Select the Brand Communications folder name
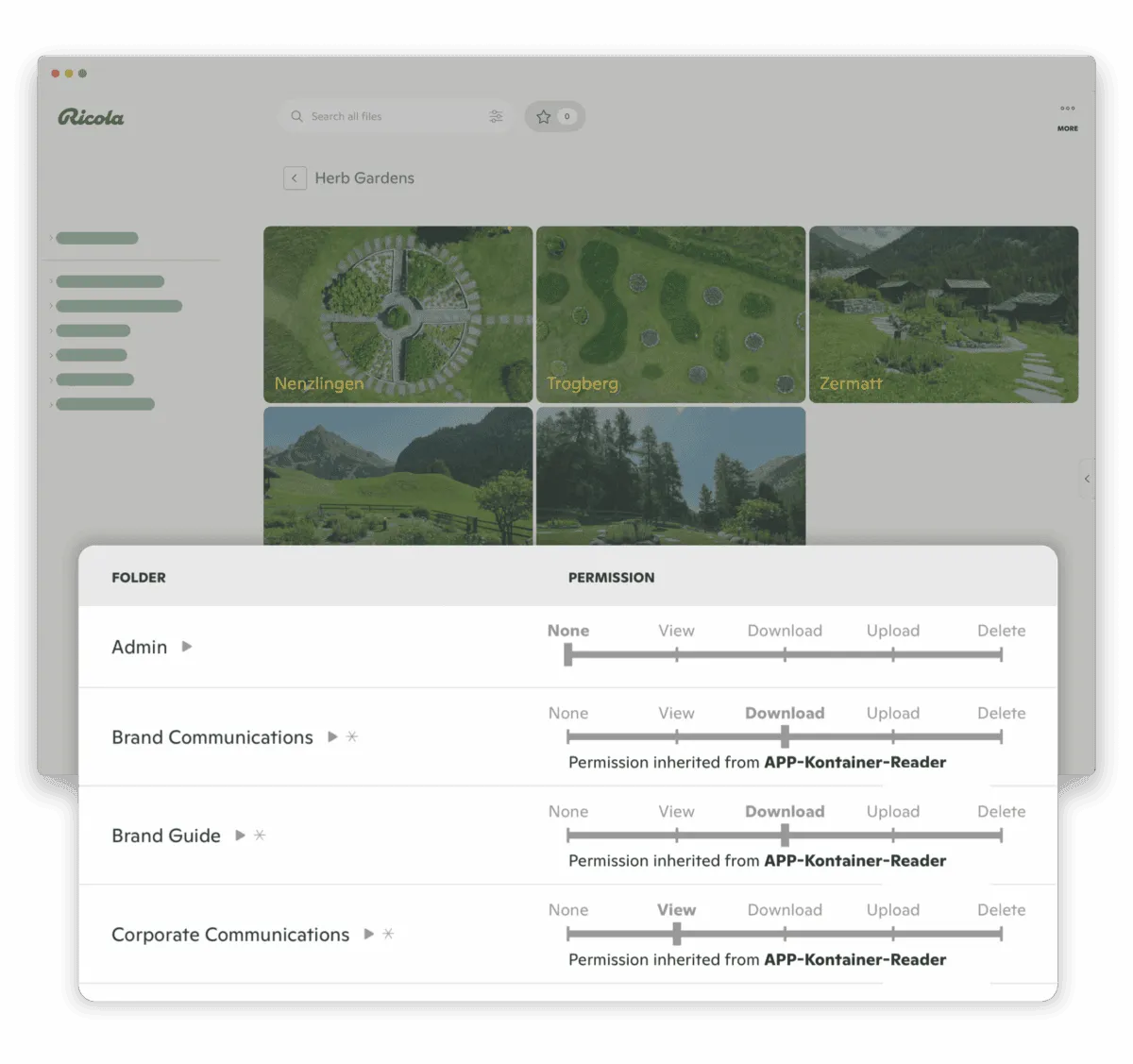 pos(212,737)
